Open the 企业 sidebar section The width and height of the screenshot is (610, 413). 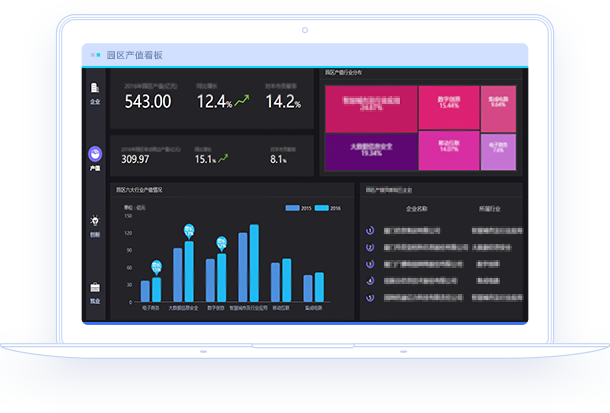tap(95, 92)
